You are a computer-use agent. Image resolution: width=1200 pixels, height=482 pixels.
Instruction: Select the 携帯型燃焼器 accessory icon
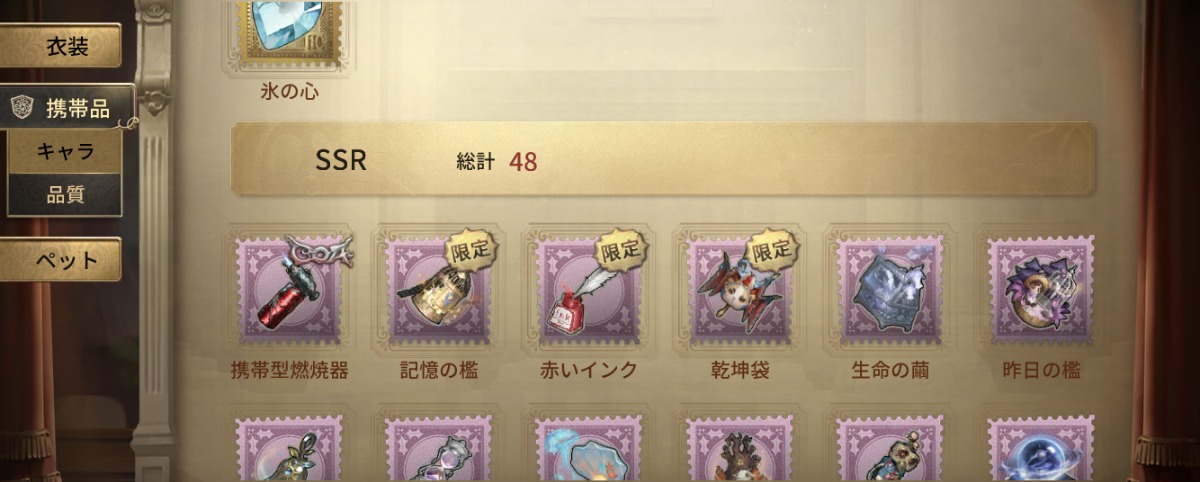(x=289, y=290)
